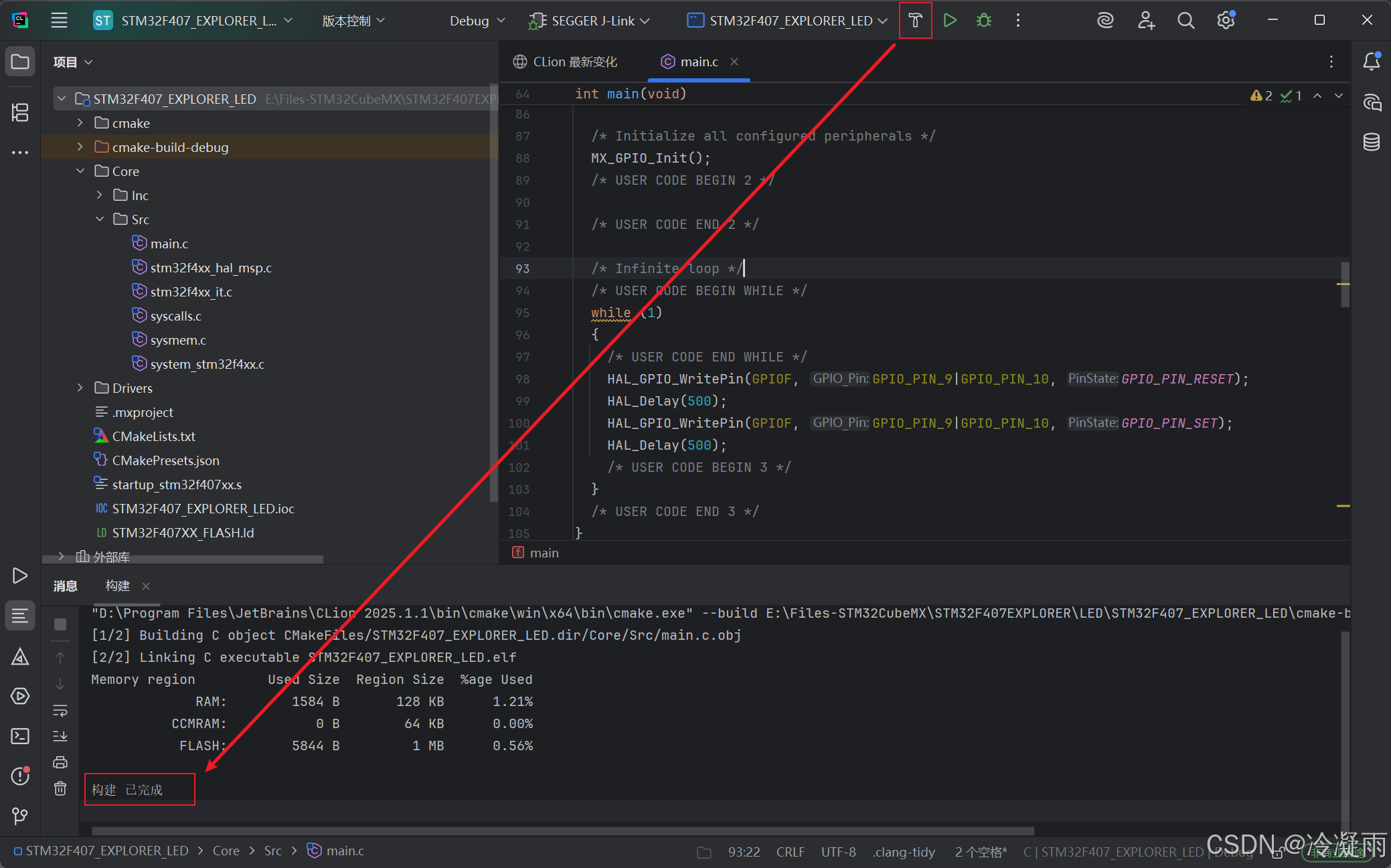Switch to CLion 最新变化 tab
The height and width of the screenshot is (868, 1391).
[566, 62]
